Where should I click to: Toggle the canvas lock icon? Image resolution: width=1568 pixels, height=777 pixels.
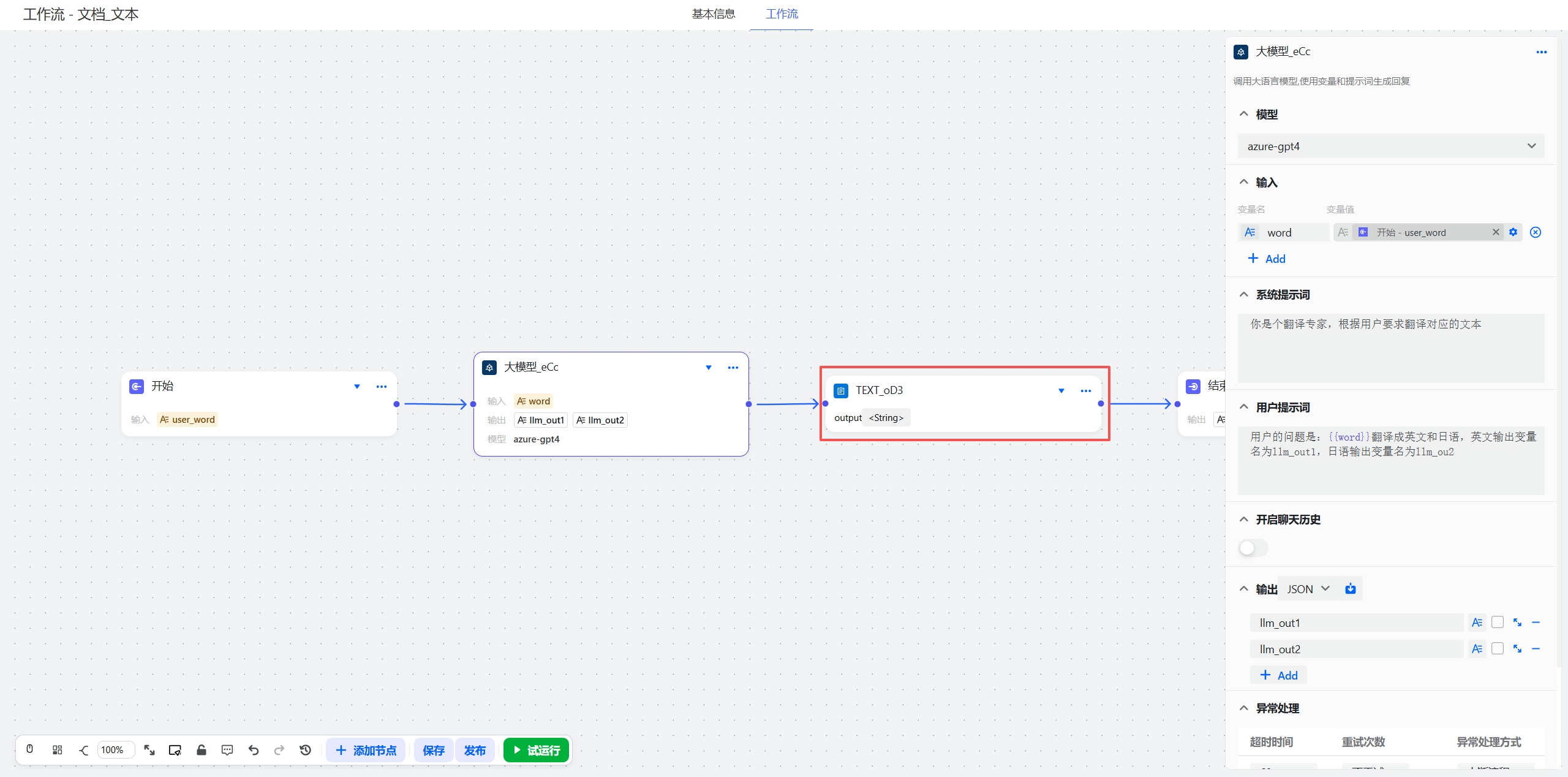(201, 749)
